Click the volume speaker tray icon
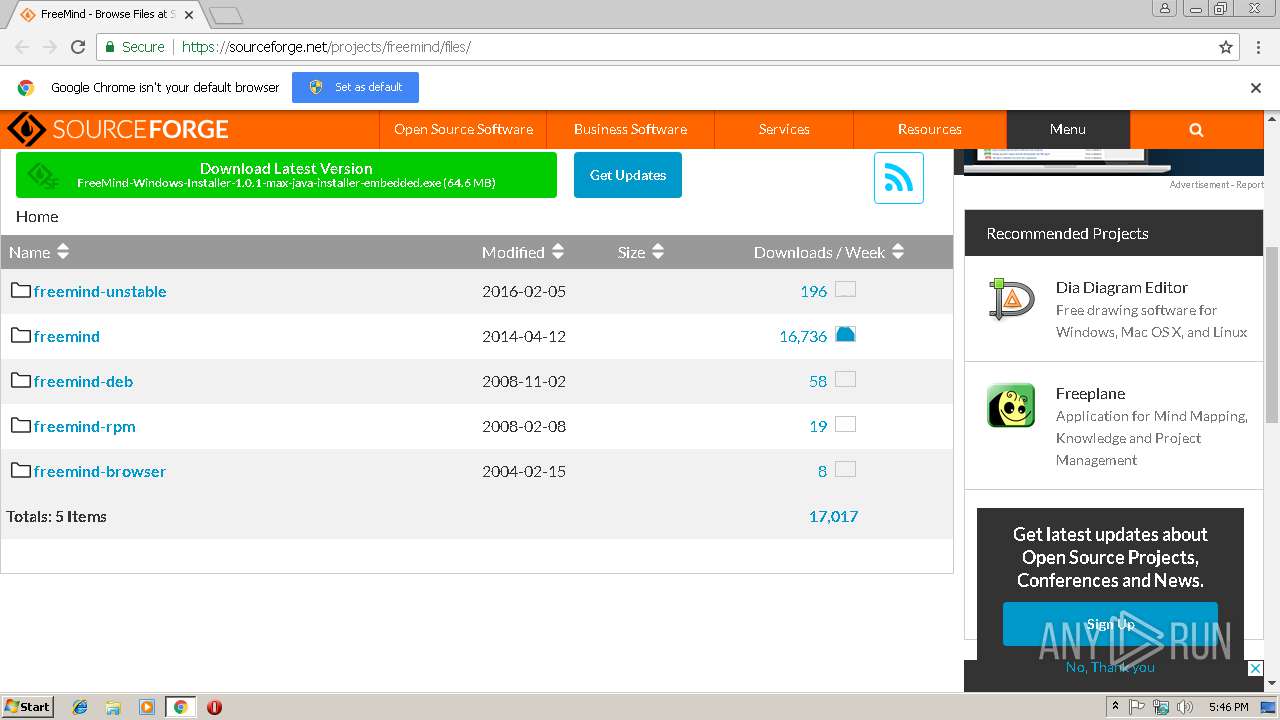 pos(1185,707)
